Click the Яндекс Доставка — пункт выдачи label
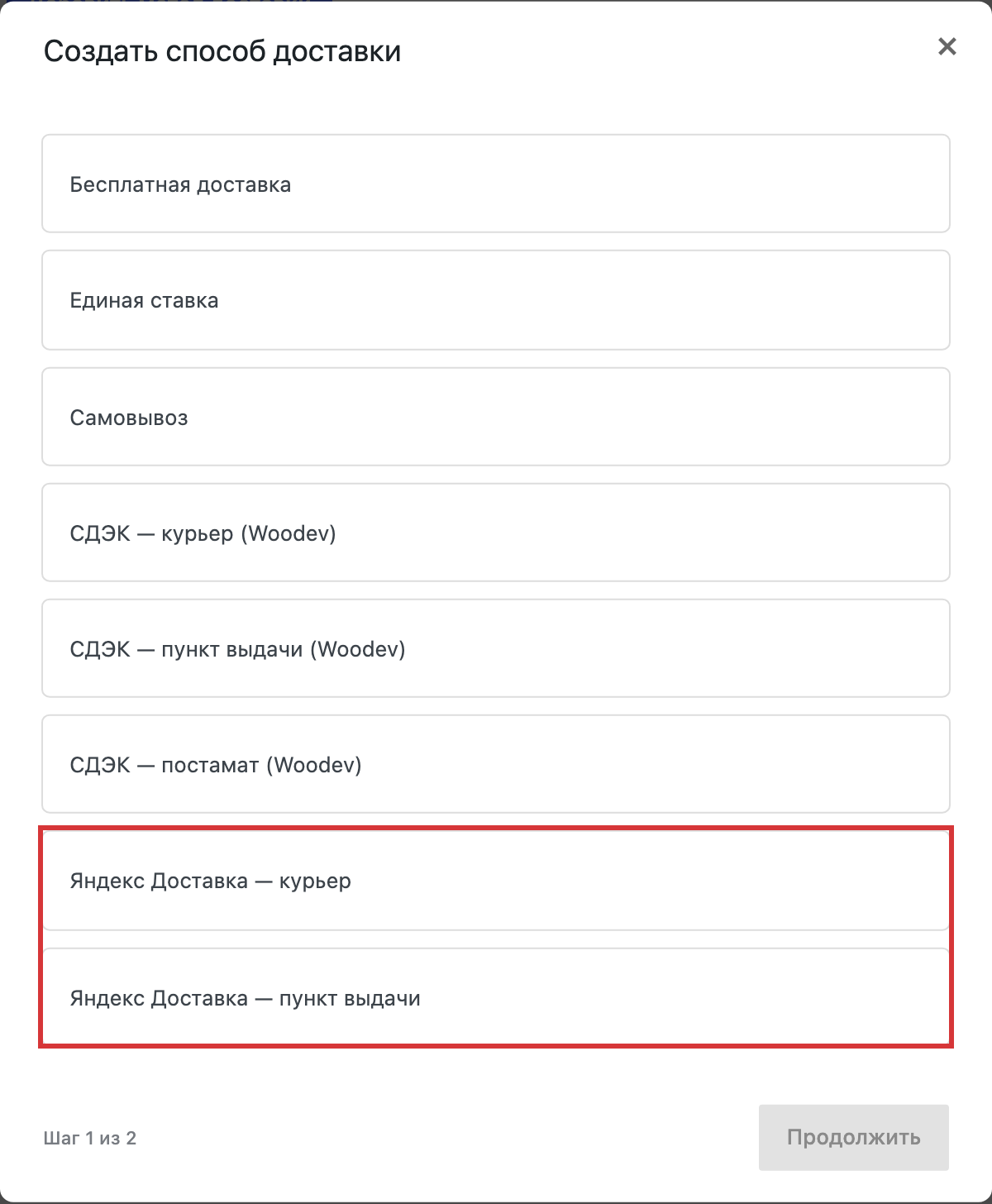Image resolution: width=992 pixels, height=1204 pixels. (246, 998)
